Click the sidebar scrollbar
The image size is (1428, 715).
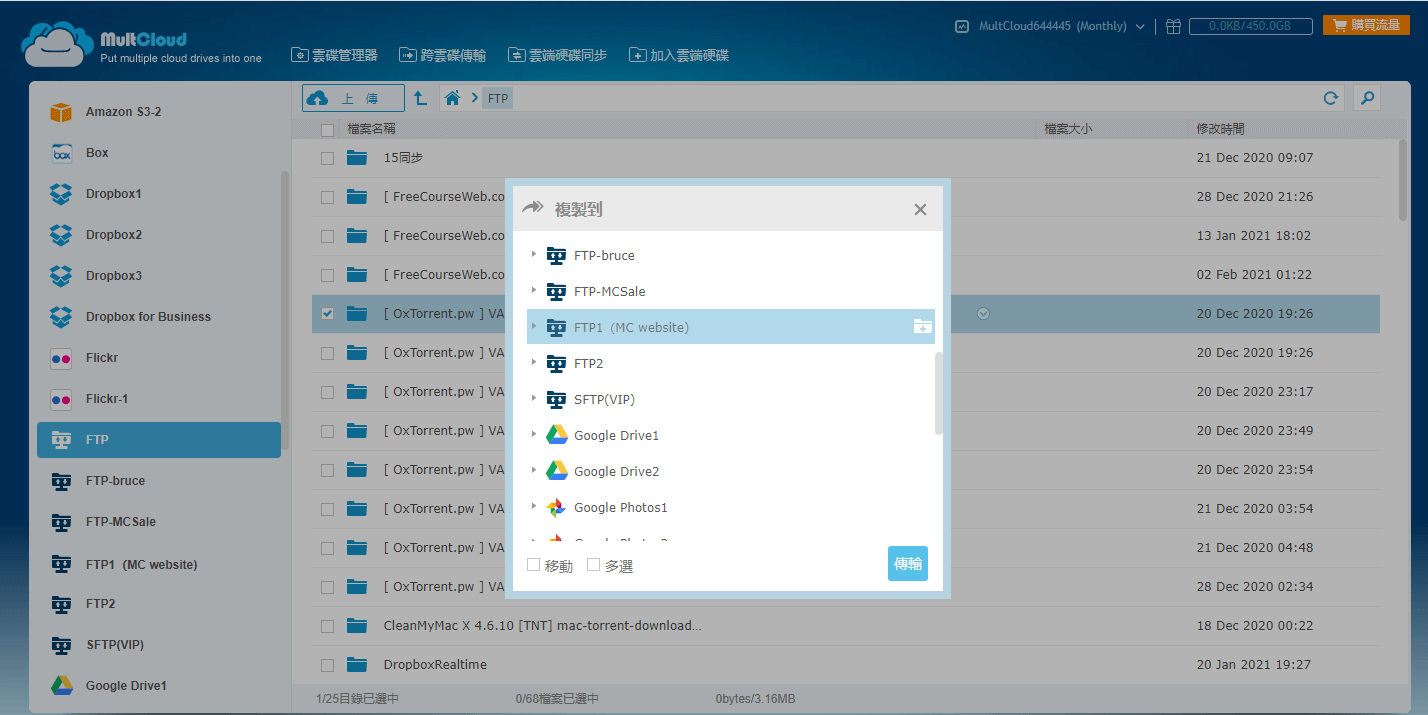pyautogui.click(x=285, y=311)
